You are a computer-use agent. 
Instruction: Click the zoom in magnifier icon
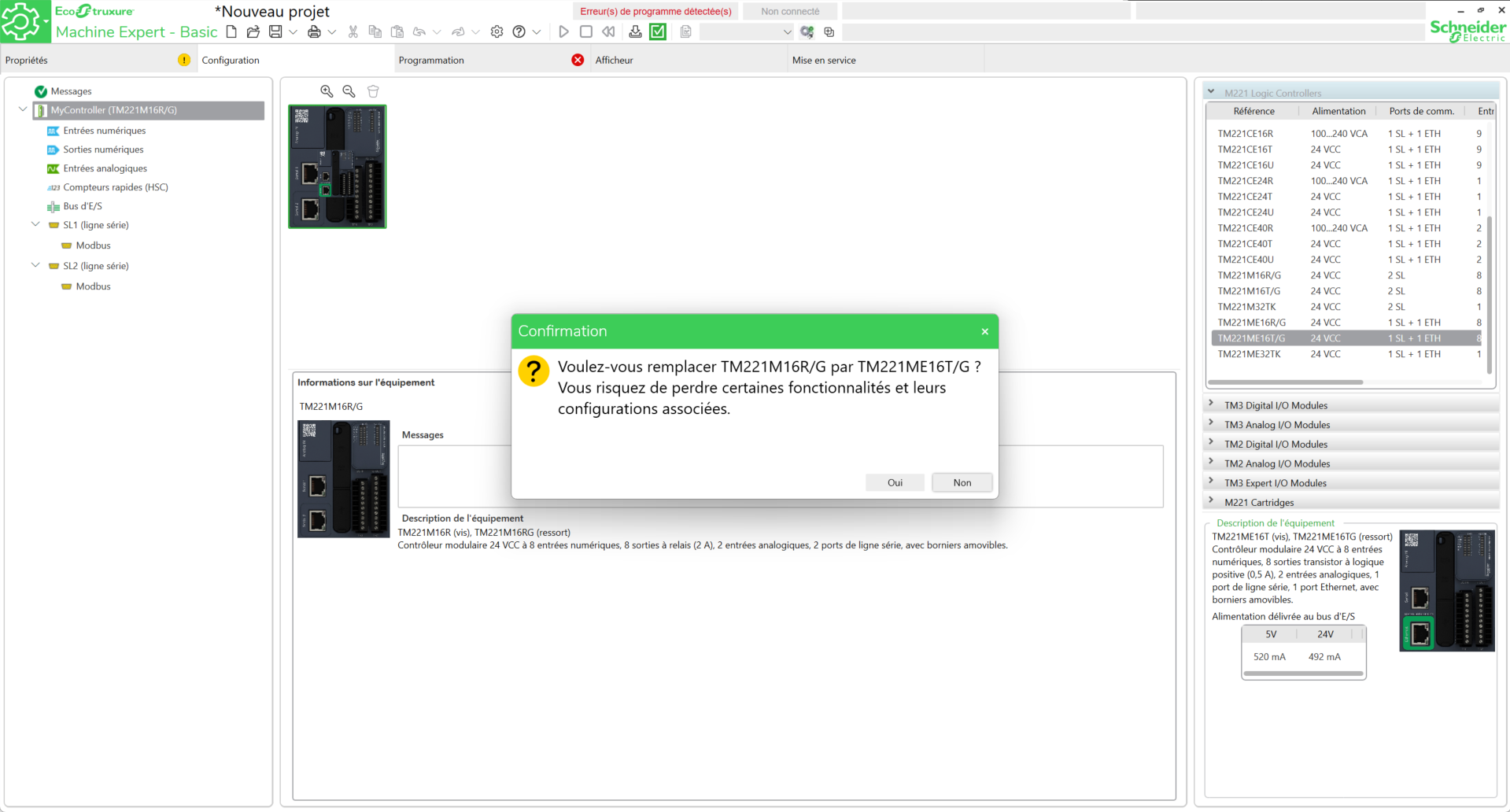click(327, 91)
